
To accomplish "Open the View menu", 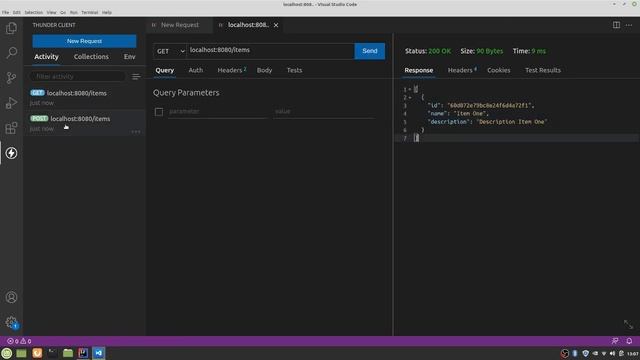I will coord(51,13).
